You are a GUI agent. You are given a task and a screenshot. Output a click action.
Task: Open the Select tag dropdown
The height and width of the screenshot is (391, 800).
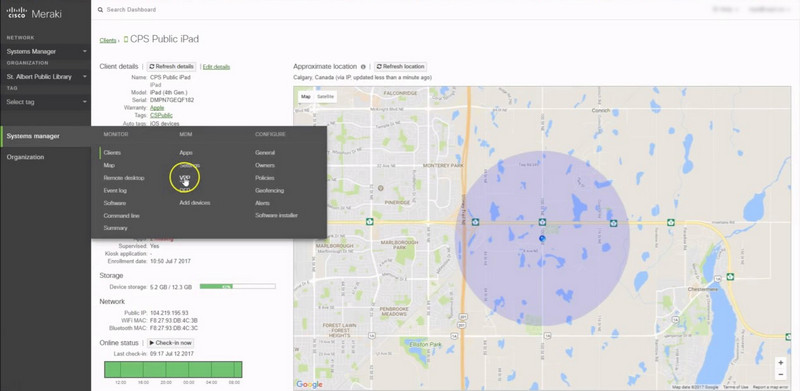point(46,102)
